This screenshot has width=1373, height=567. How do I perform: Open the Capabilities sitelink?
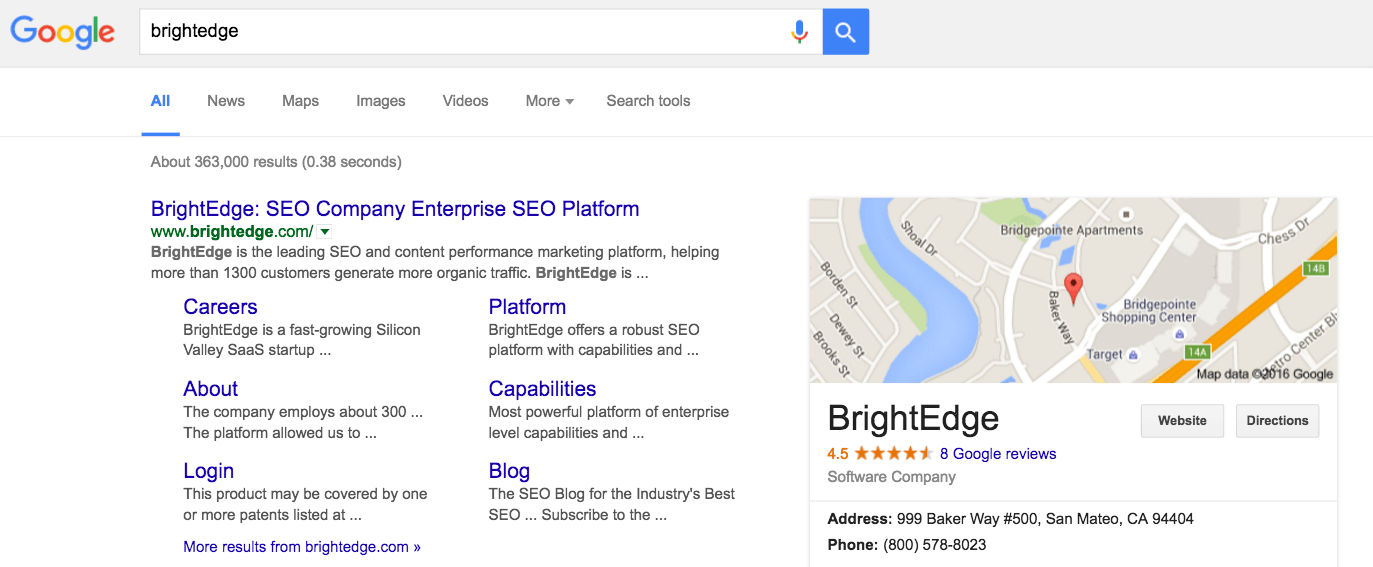coord(542,389)
